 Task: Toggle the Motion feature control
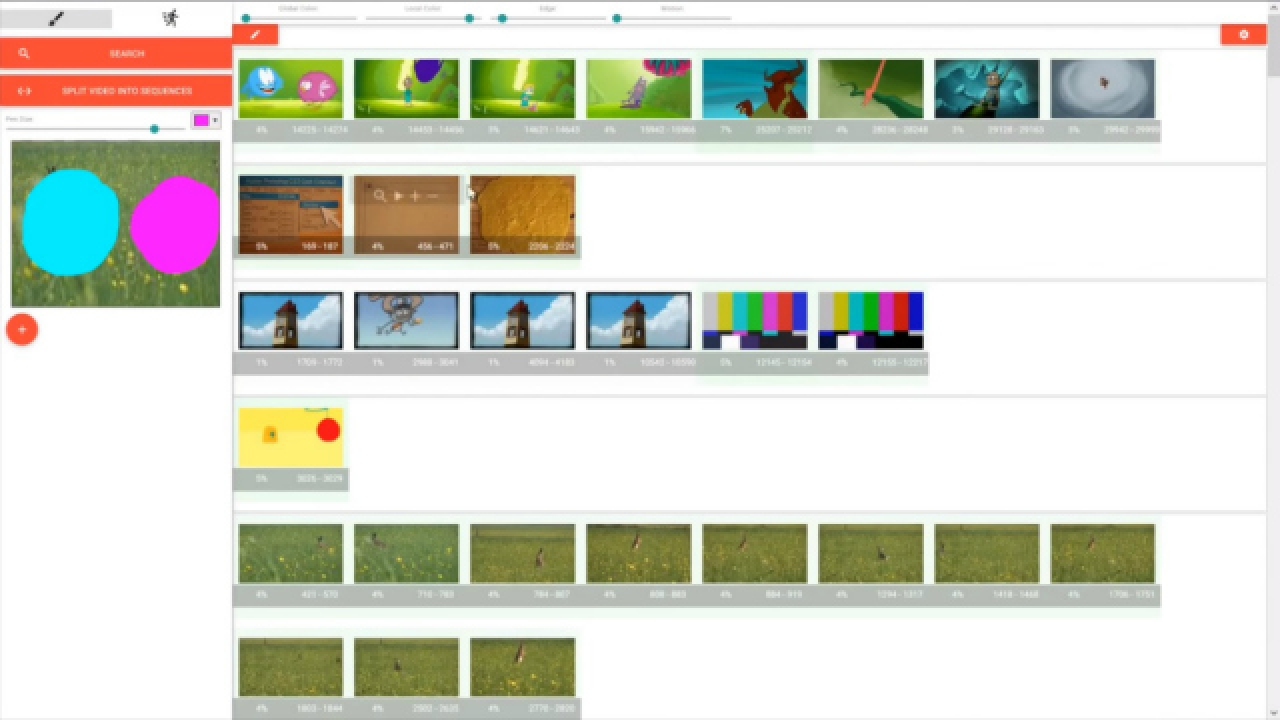(x=618, y=17)
